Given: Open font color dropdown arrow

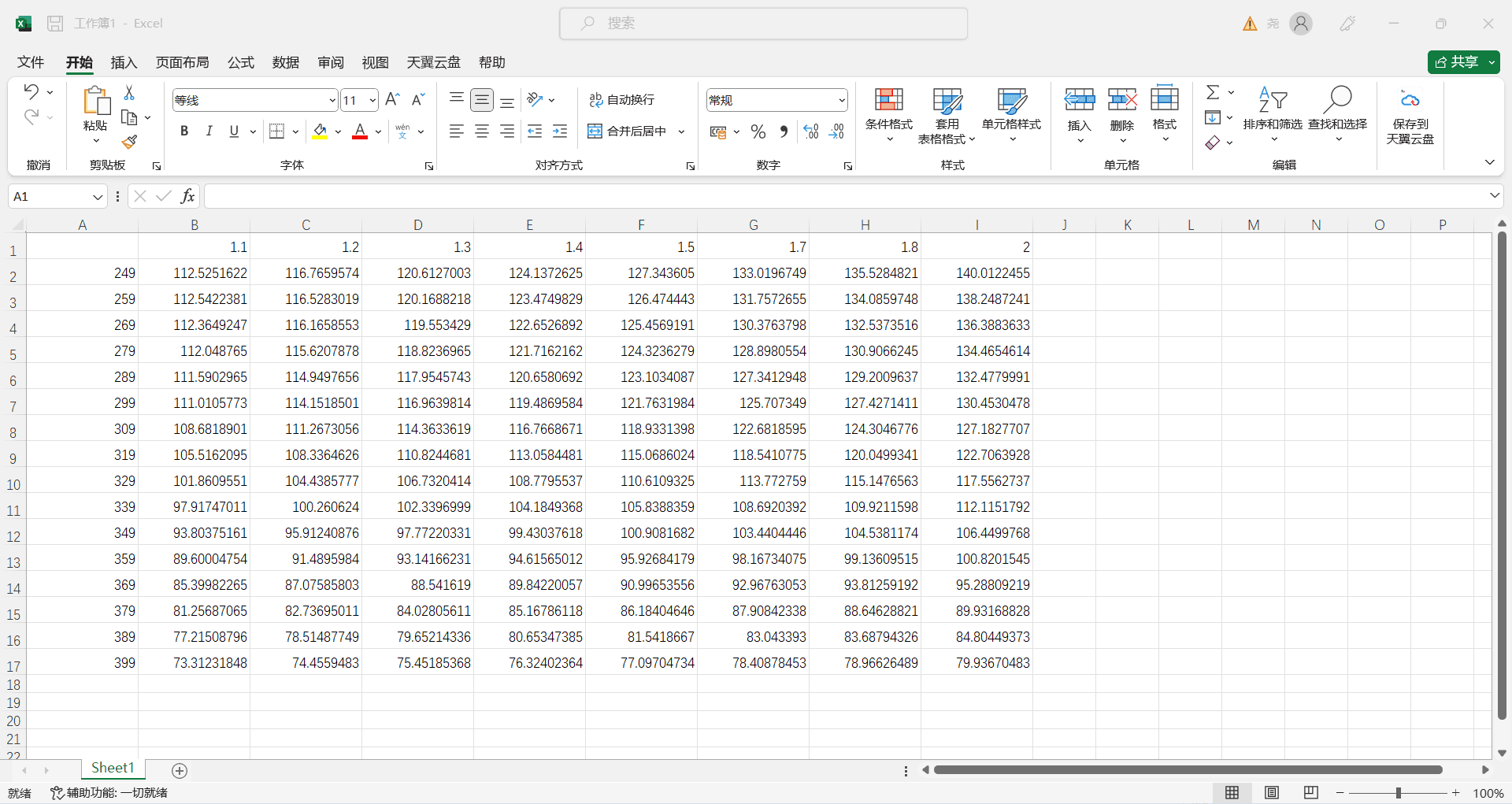Looking at the screenshot, I should point(379,132).
